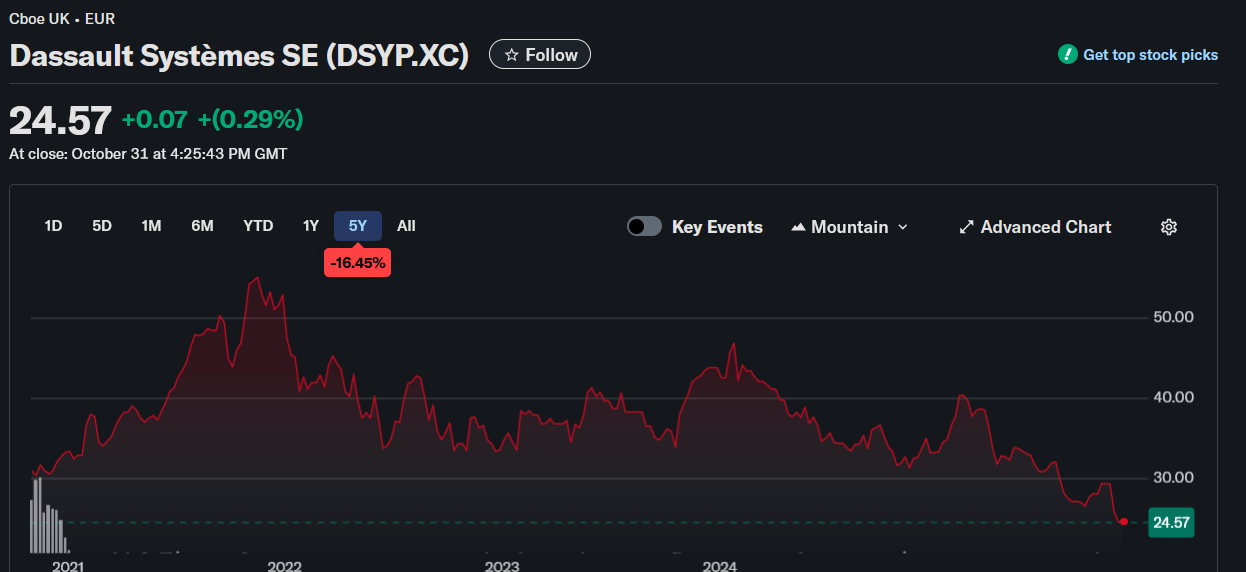Open chart settings gear icon

pyautogui.click(x=1168, y=227)
